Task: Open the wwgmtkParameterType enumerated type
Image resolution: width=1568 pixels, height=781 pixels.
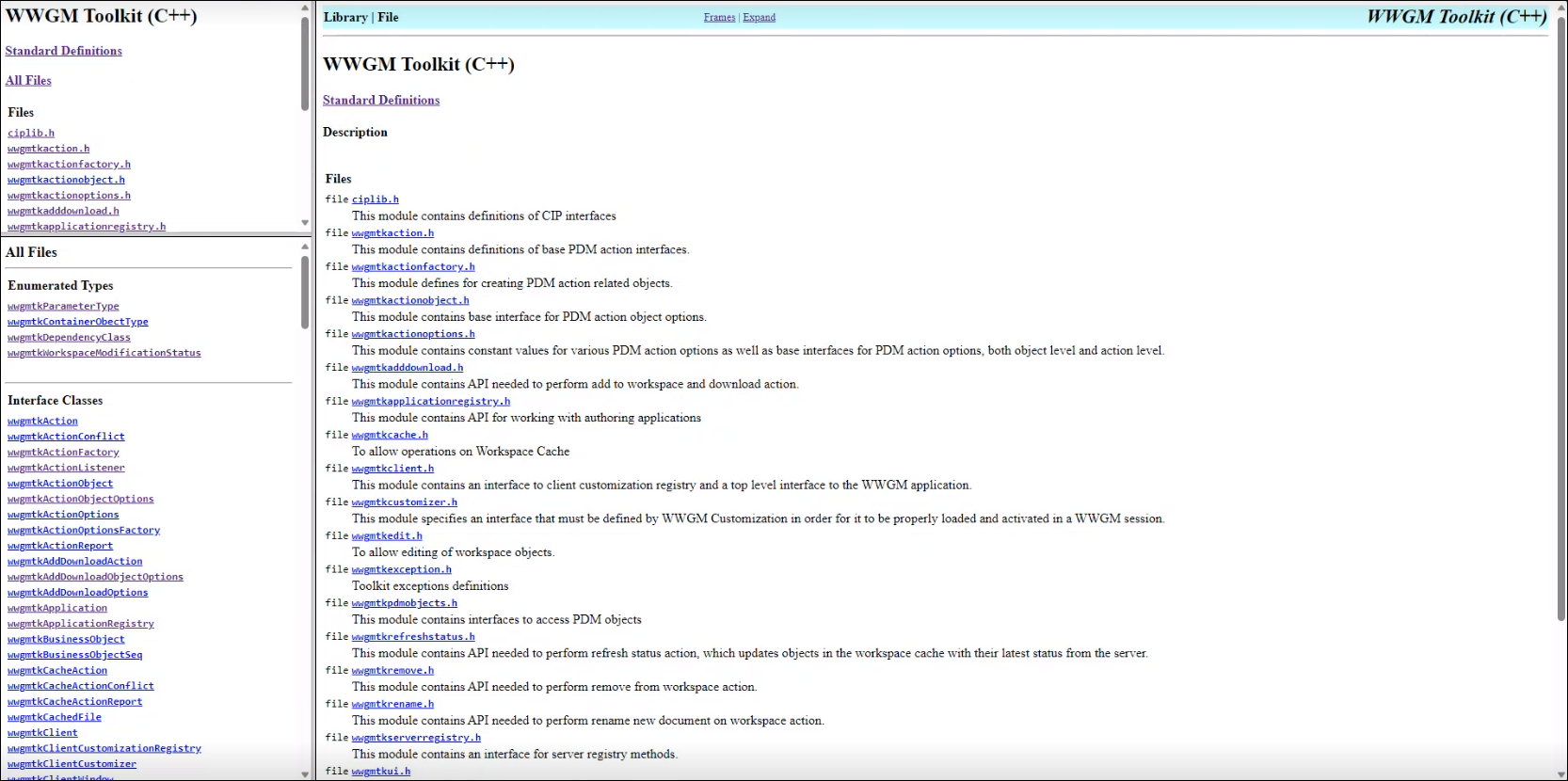Action: point(63,307)
